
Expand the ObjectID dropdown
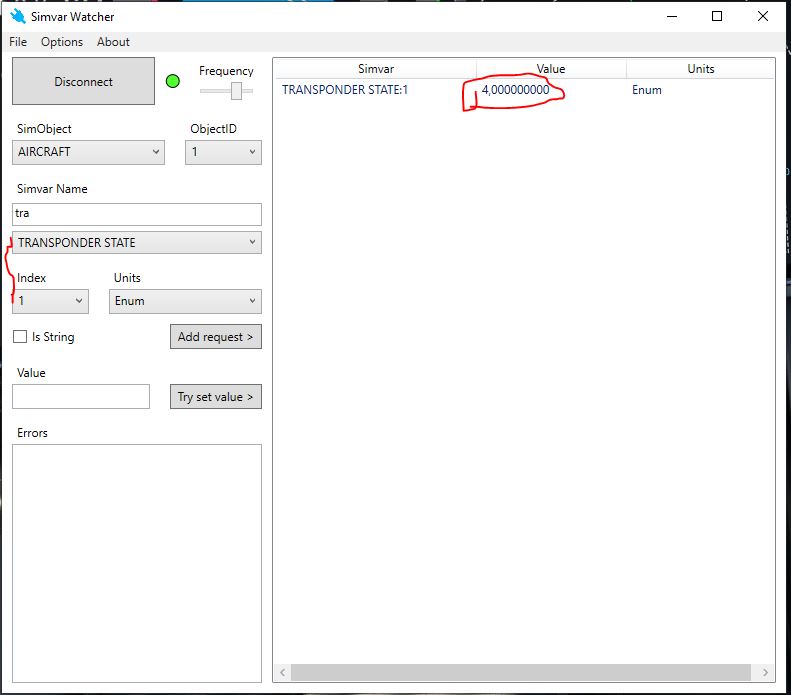(223, 152)
